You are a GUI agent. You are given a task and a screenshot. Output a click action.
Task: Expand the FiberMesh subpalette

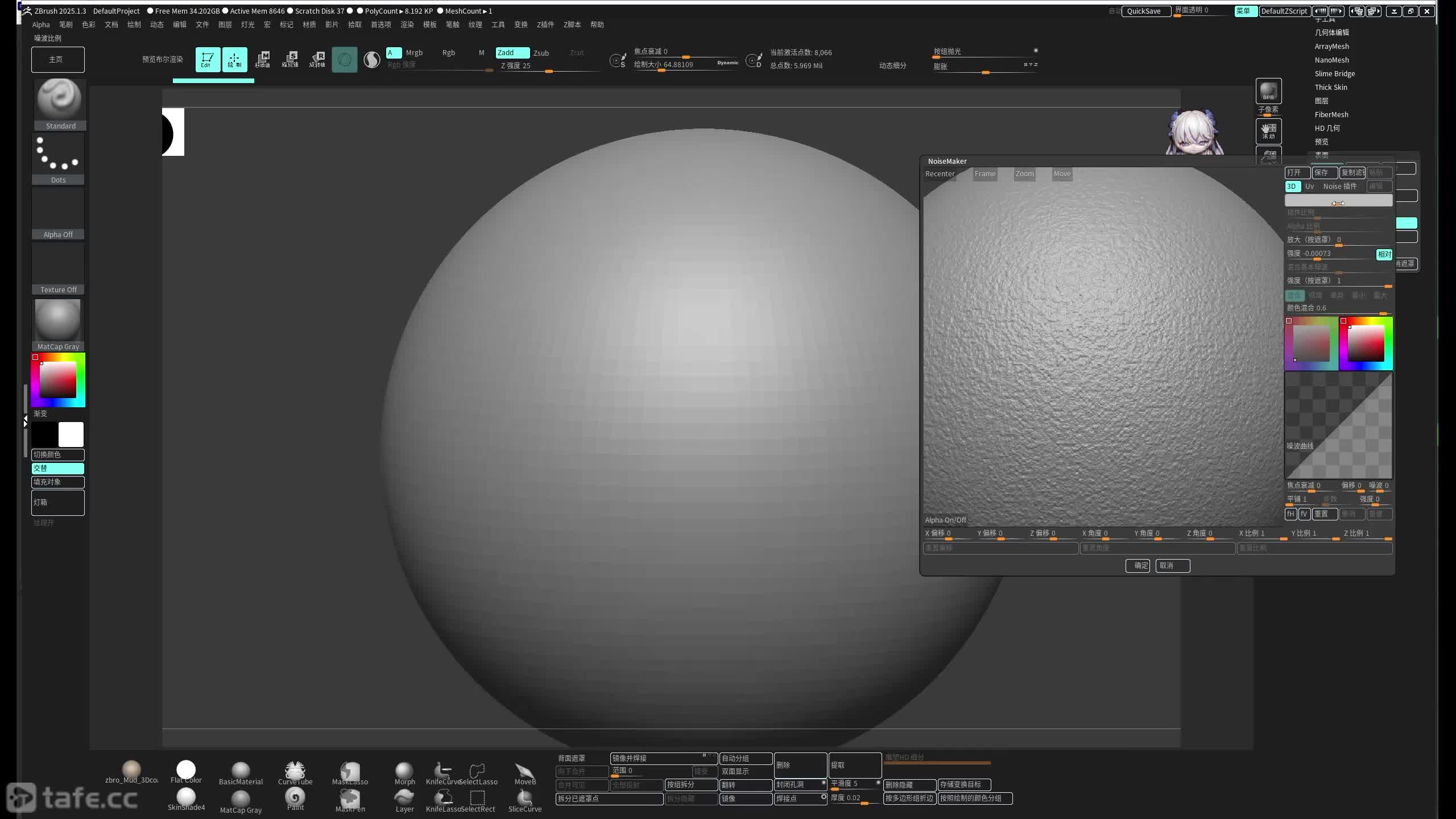tap(1331, 115)
